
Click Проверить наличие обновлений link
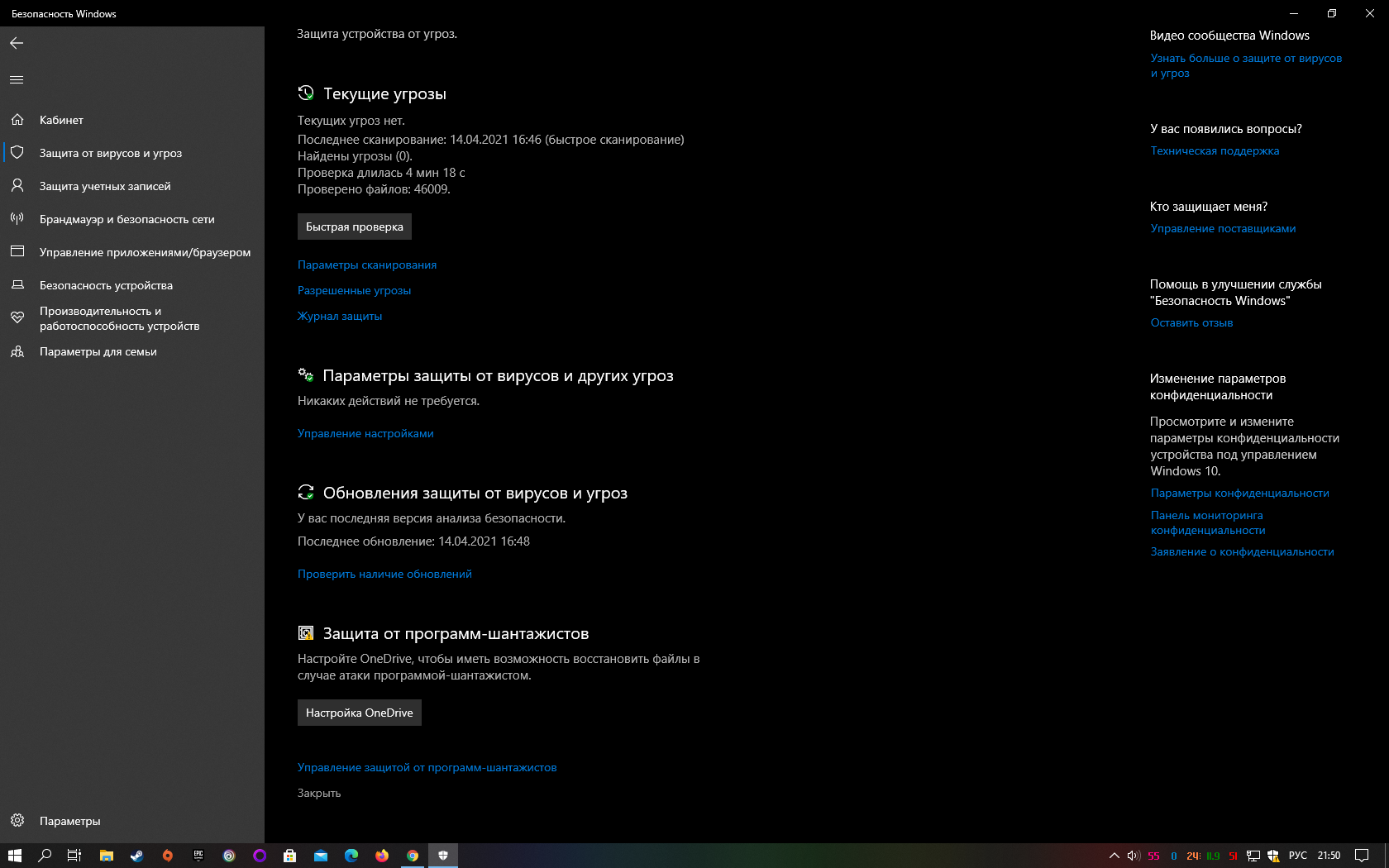pyautogui.click(x=384, y=574)
